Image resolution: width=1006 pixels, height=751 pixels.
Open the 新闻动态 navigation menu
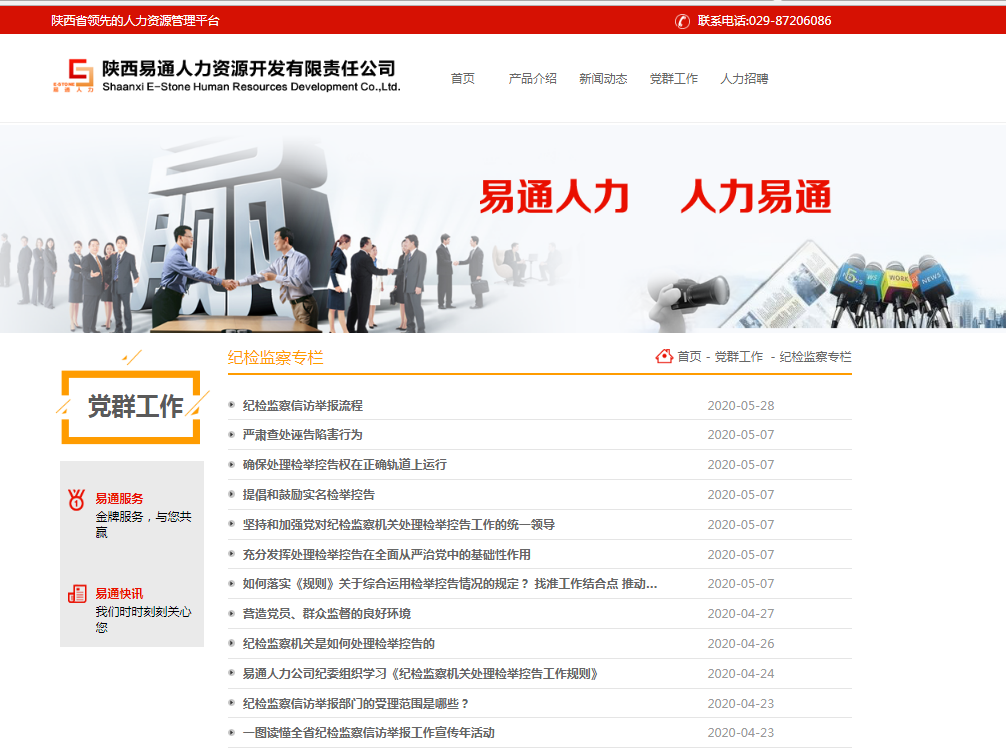pyautogui.click(x=603, y=78)
